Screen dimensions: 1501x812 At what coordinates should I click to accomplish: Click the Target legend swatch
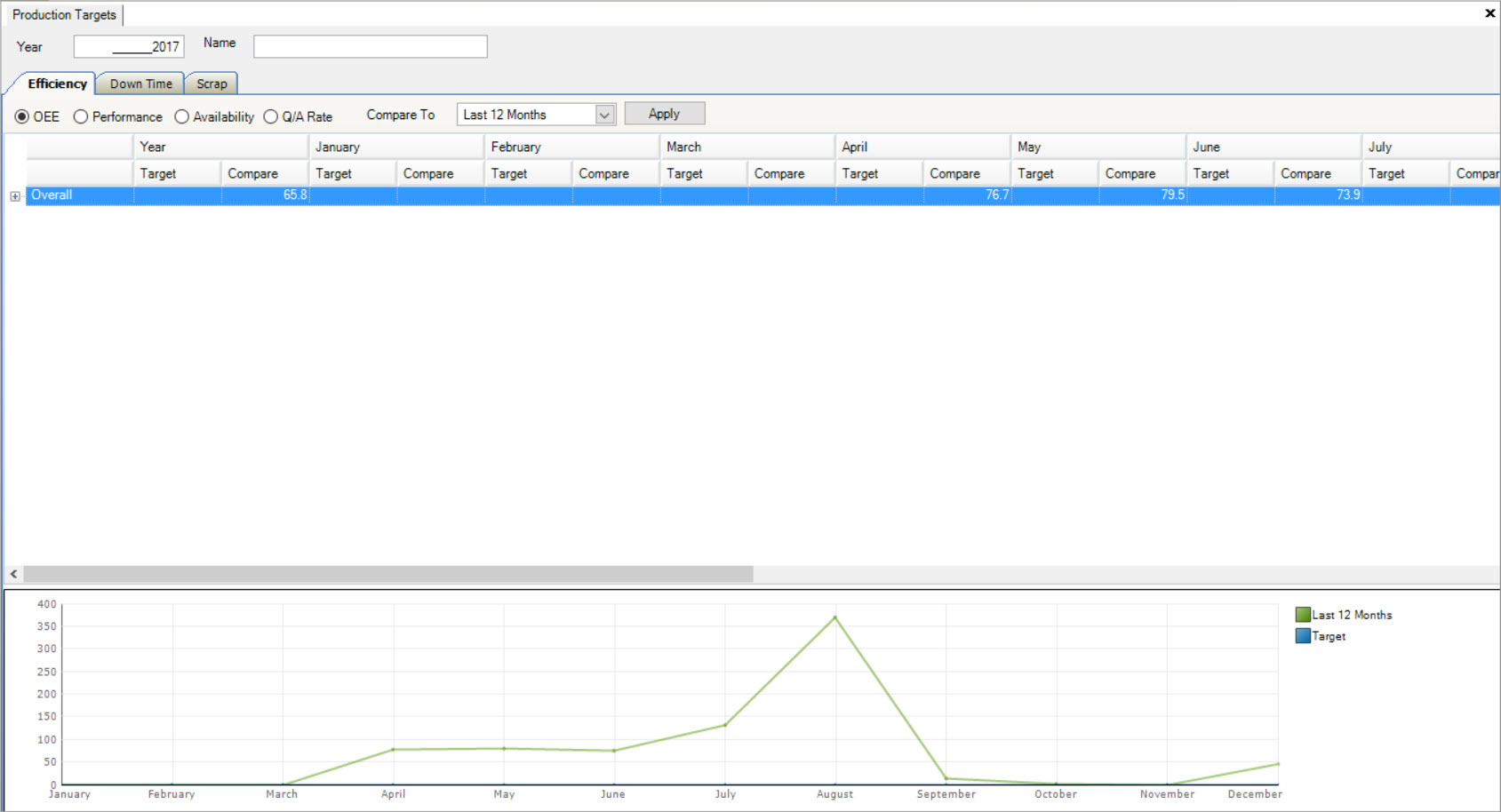(1303, 636)
